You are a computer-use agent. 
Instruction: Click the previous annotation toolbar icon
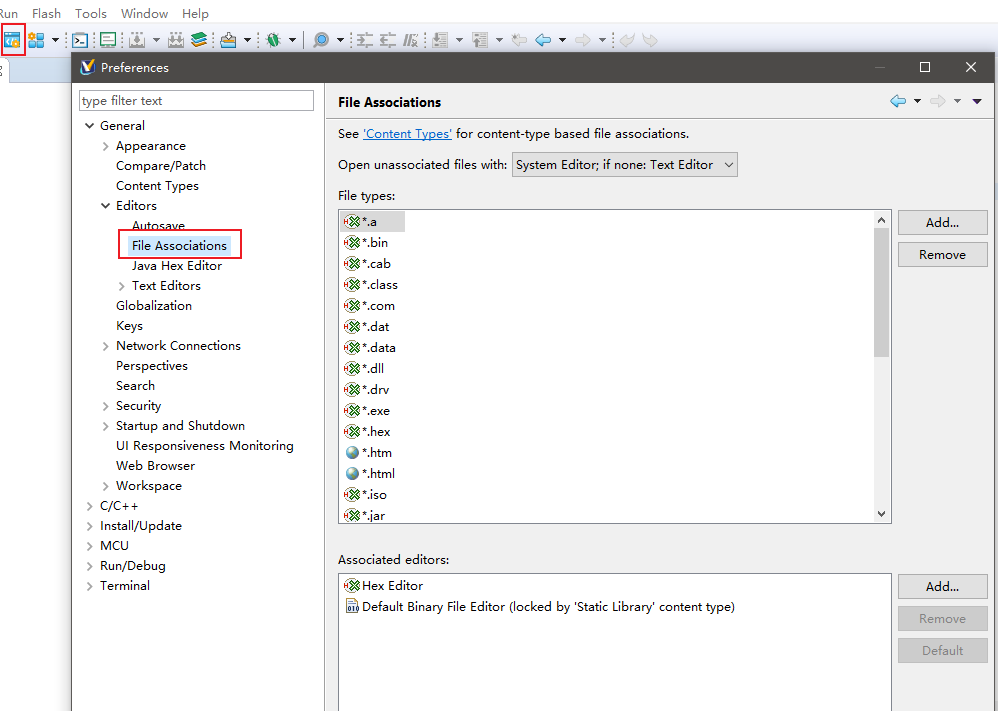(x=480, y=40)
